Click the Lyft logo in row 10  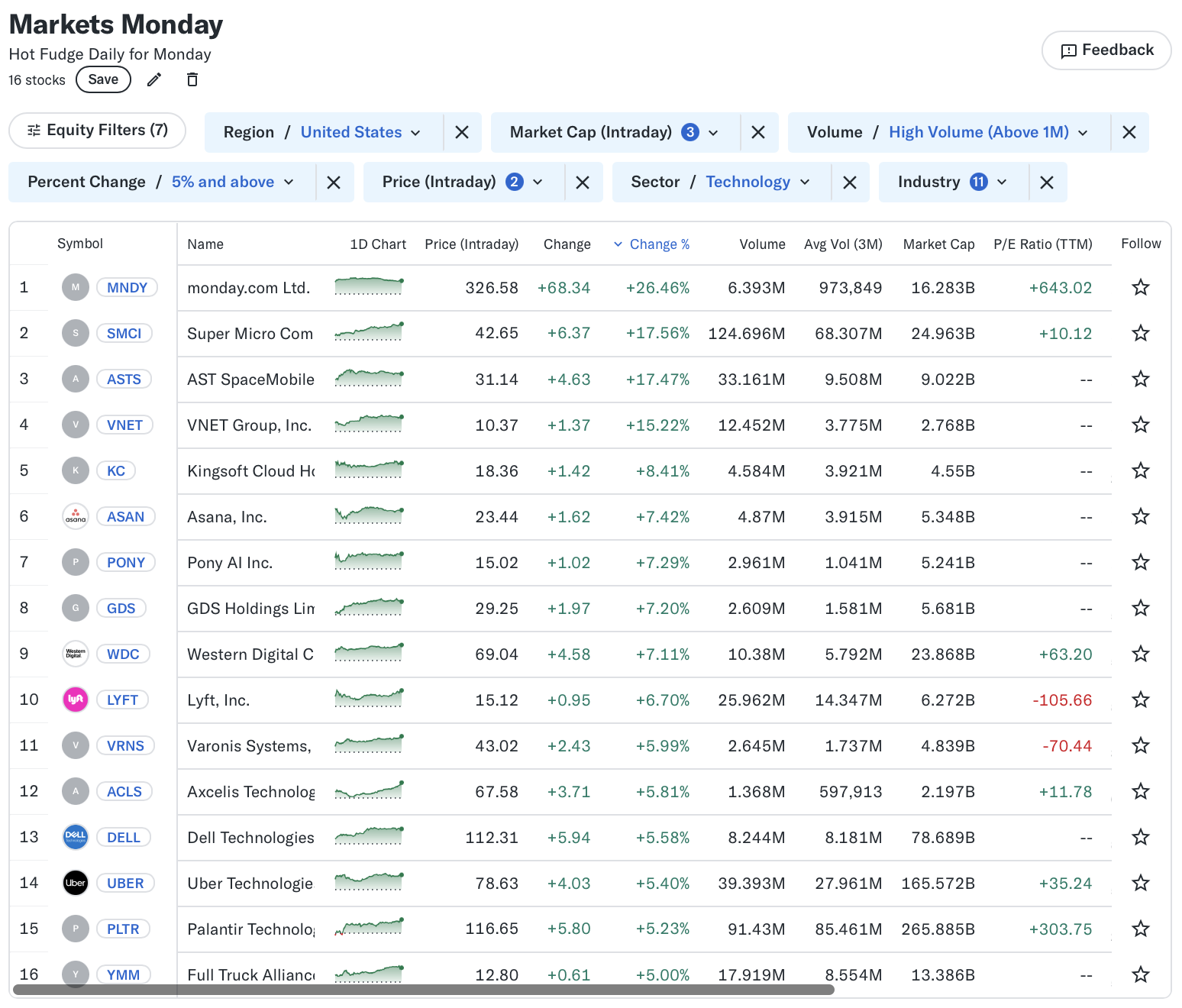coord(75,699)
